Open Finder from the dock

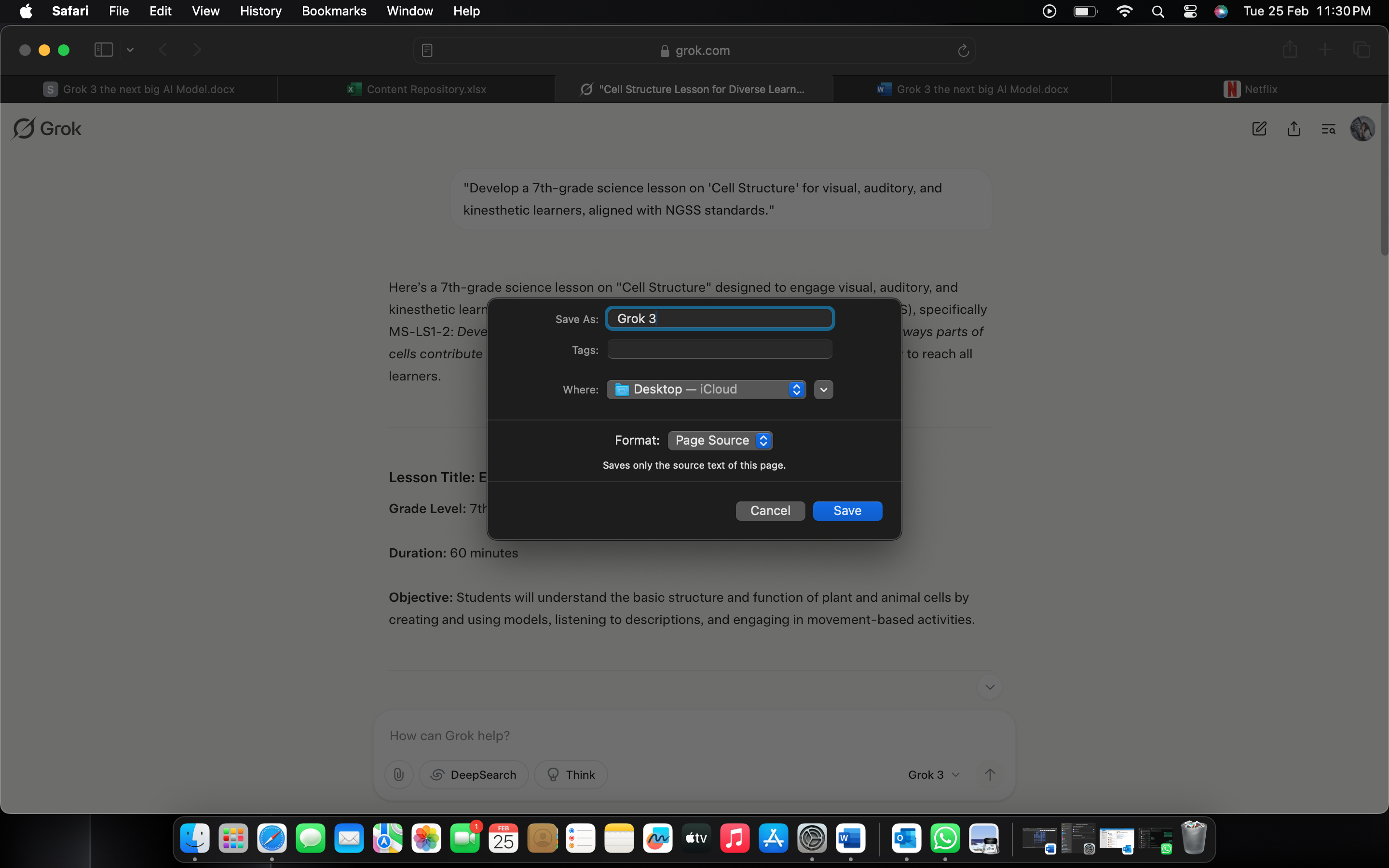tap(194, 839)
